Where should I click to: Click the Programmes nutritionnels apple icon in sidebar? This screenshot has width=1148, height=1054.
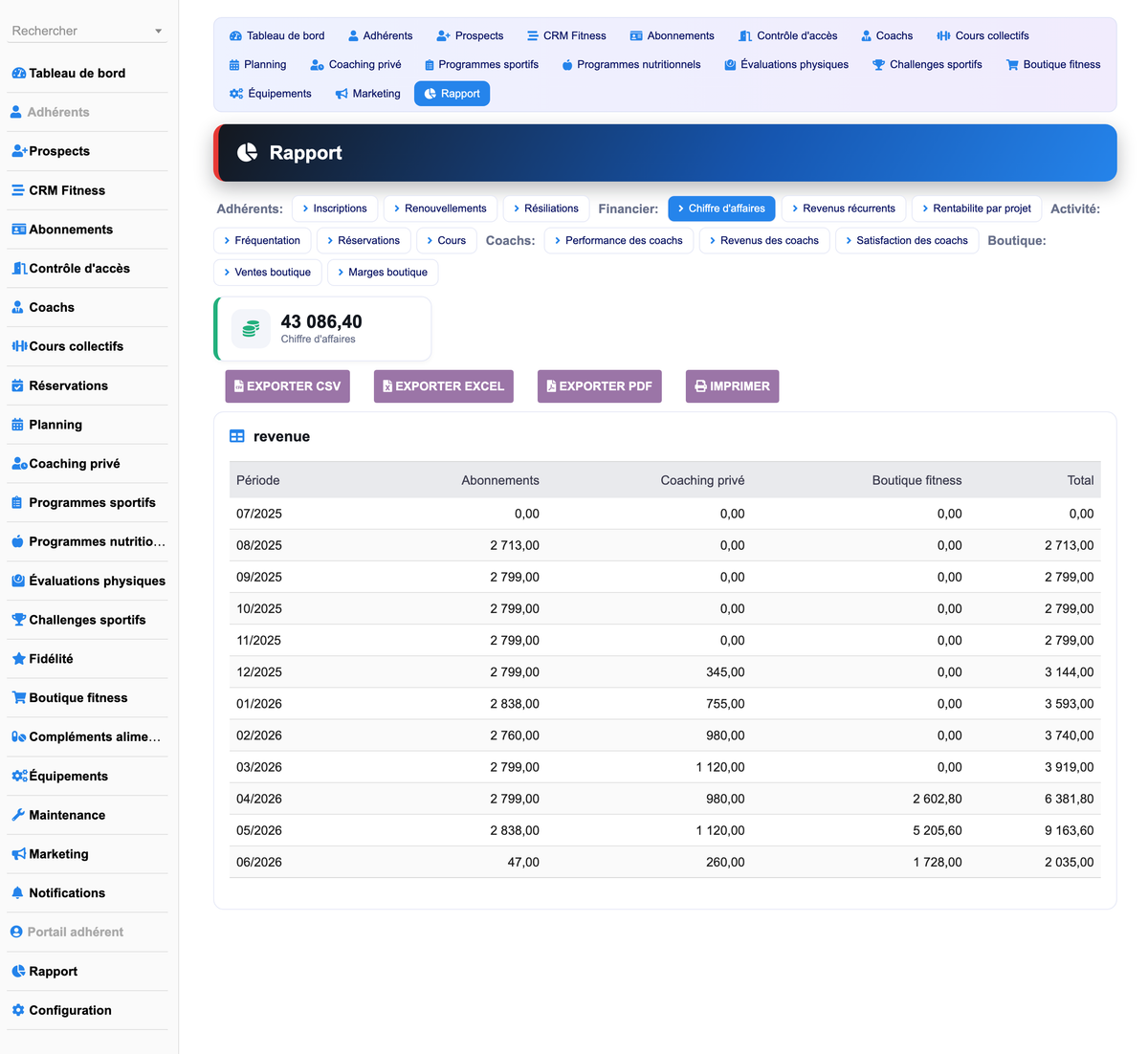[18, 541]
